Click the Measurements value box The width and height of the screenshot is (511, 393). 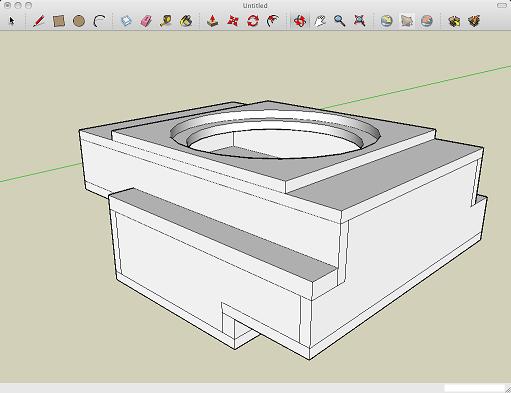(x=474, y=388)
